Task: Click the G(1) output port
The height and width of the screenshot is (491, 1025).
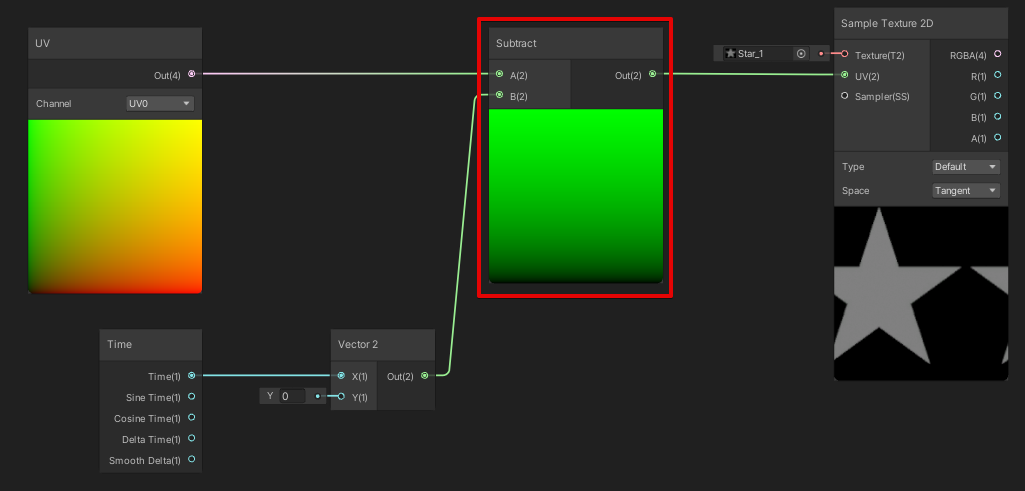Action: pos(998,95)
